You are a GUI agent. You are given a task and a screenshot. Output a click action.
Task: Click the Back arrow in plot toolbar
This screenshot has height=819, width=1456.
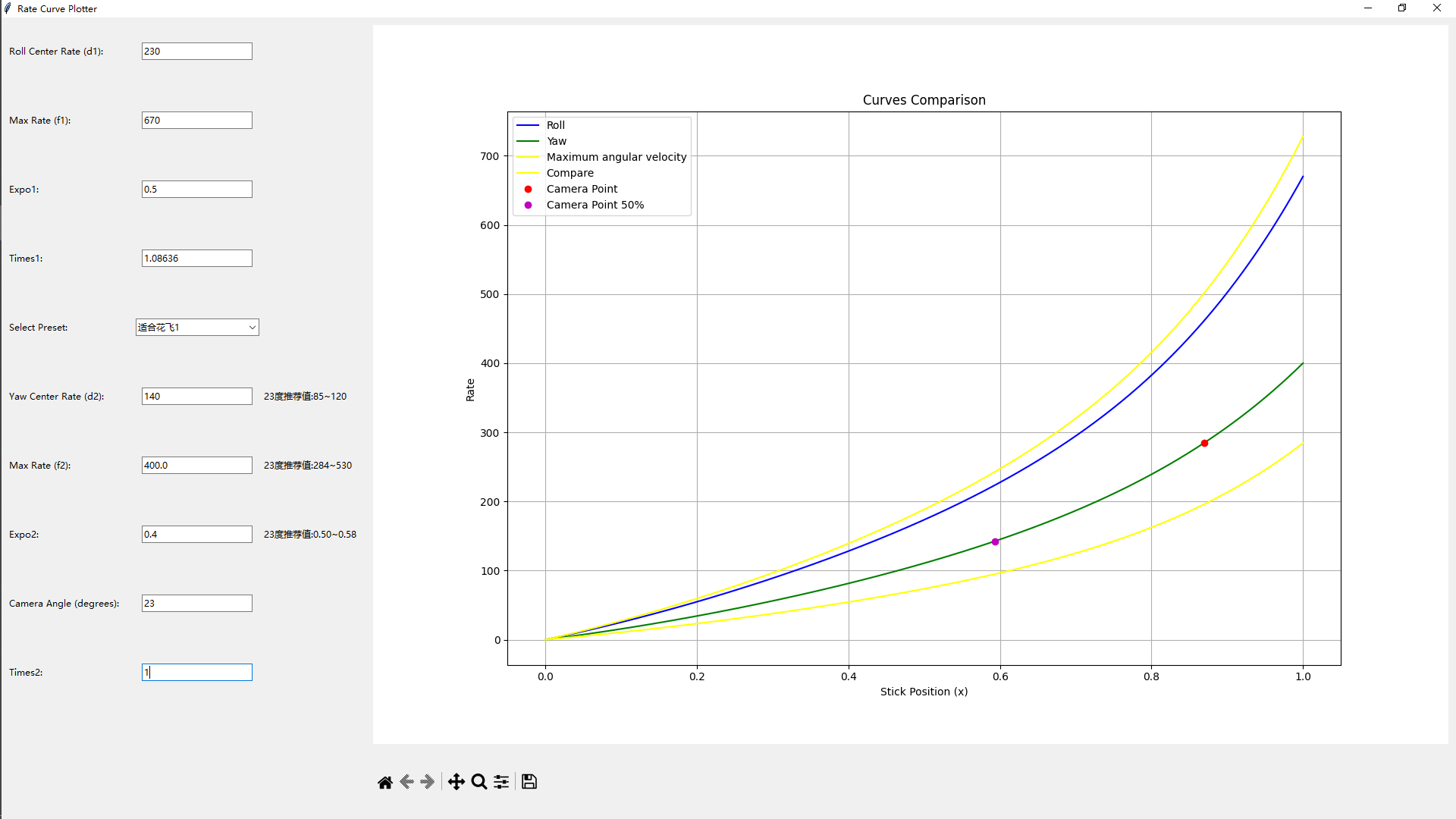coord(406,782)
